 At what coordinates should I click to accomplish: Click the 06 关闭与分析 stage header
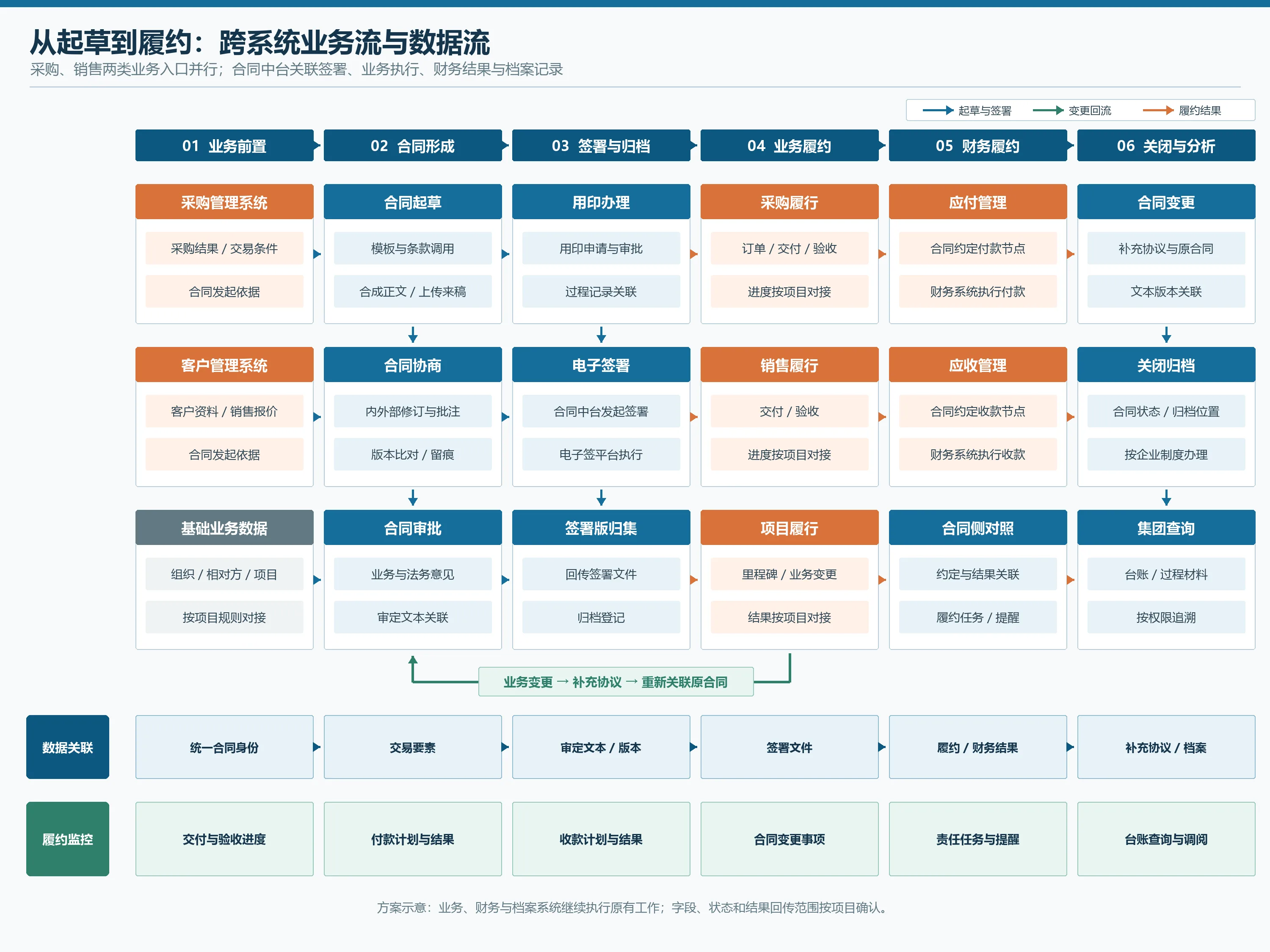tap(1166, 146)
